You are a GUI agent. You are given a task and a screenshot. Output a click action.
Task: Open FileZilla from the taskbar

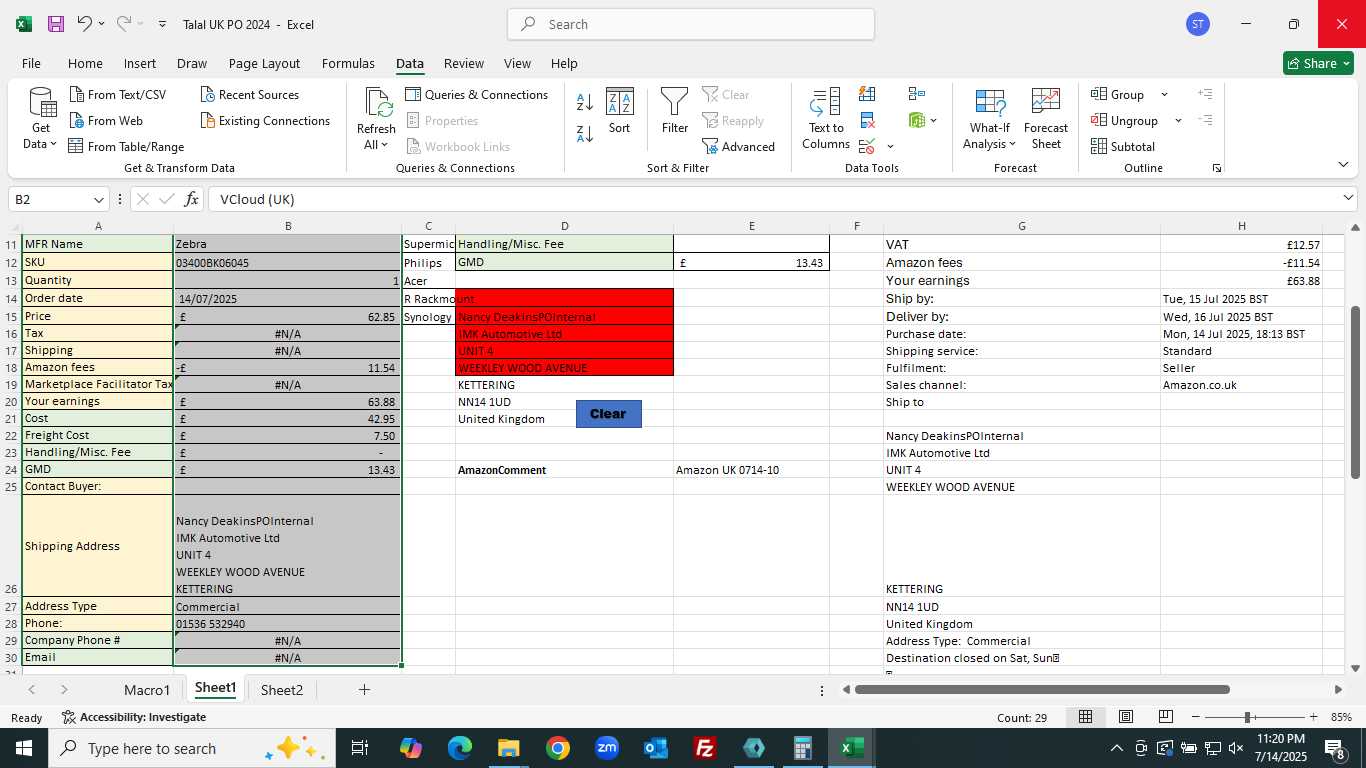705,748
